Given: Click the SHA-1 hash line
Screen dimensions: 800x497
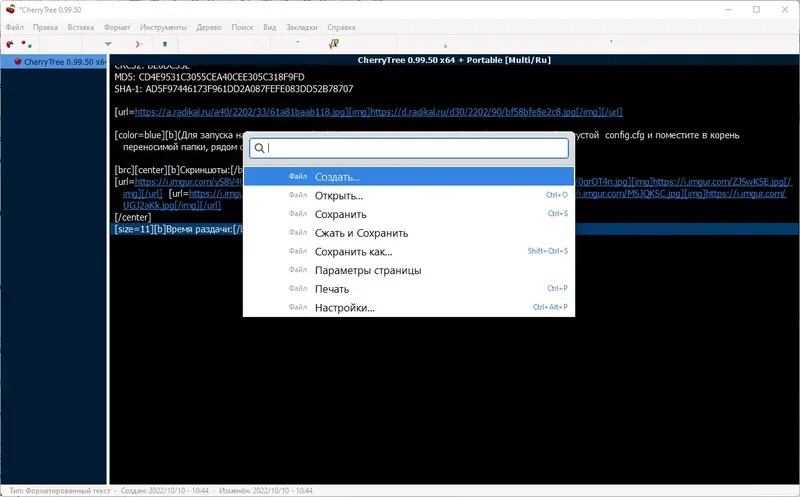Looking at the screenshot, I should pyautogui.click(x=234, y=89).
